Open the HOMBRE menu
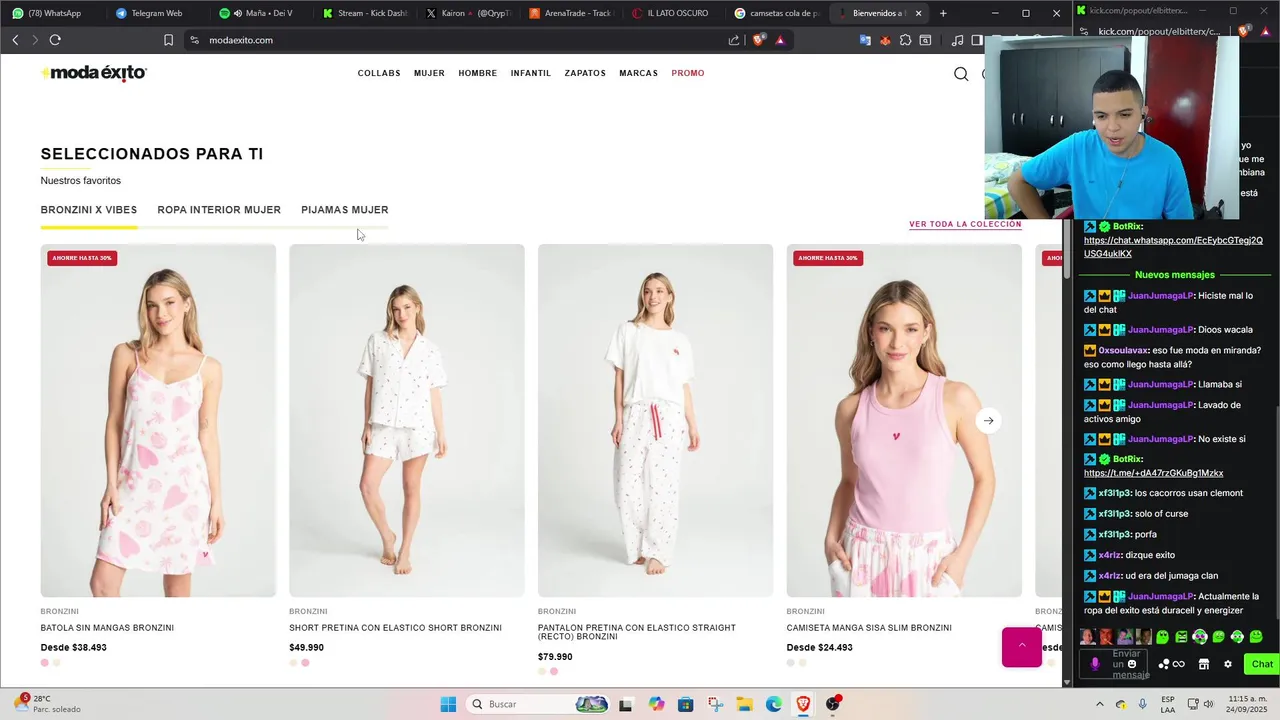The width and height of the screenshot is (1280, 720). pos(478,73)
